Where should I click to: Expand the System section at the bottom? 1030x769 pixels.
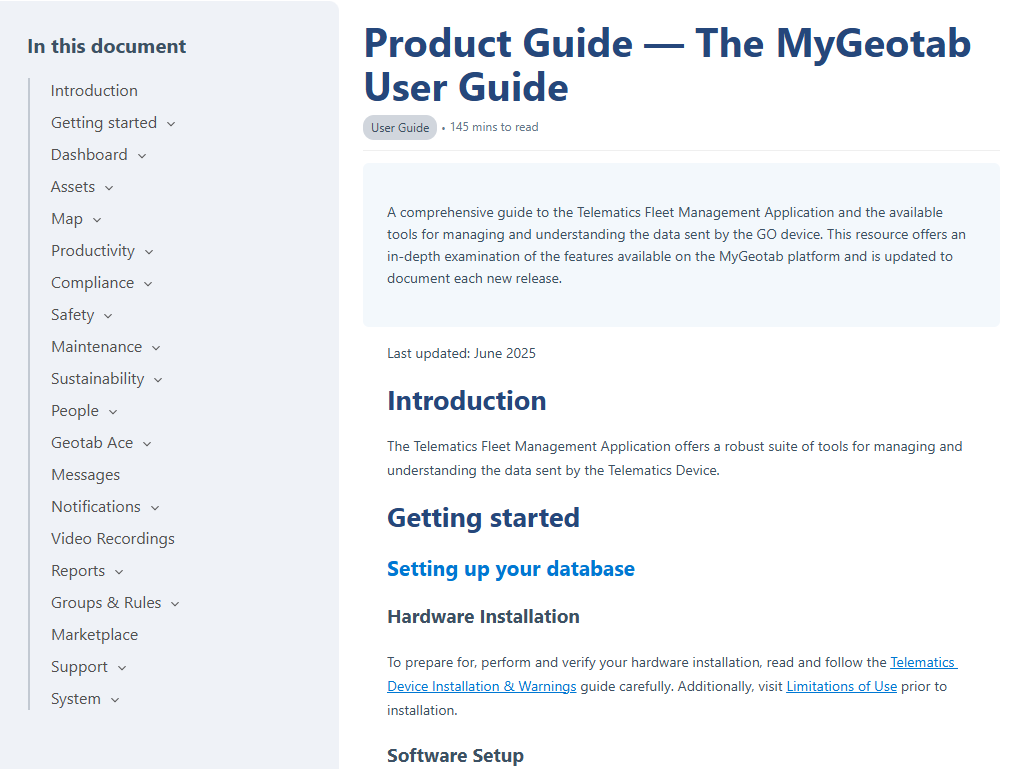[x=113, y=698]
